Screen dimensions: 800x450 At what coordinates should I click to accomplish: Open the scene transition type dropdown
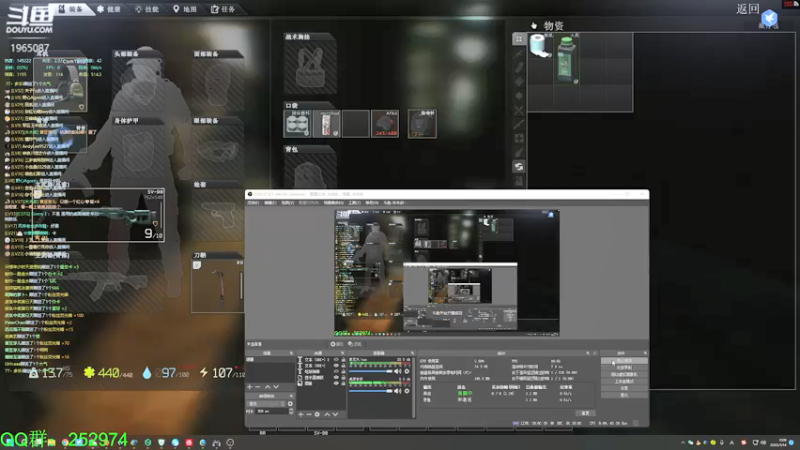click(x=266, y=404)
